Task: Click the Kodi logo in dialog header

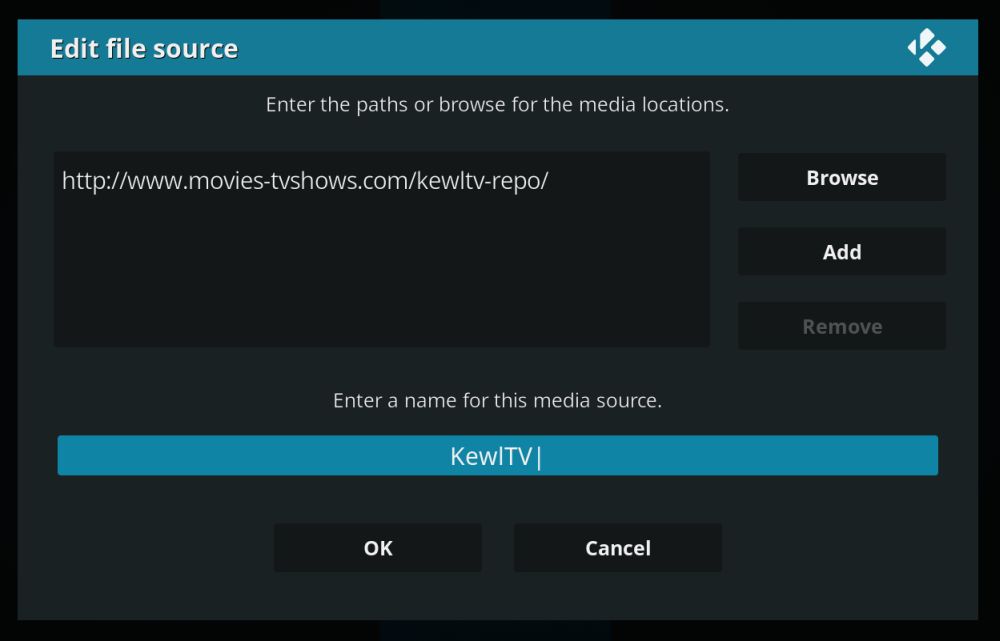Action: click(926, 47)
